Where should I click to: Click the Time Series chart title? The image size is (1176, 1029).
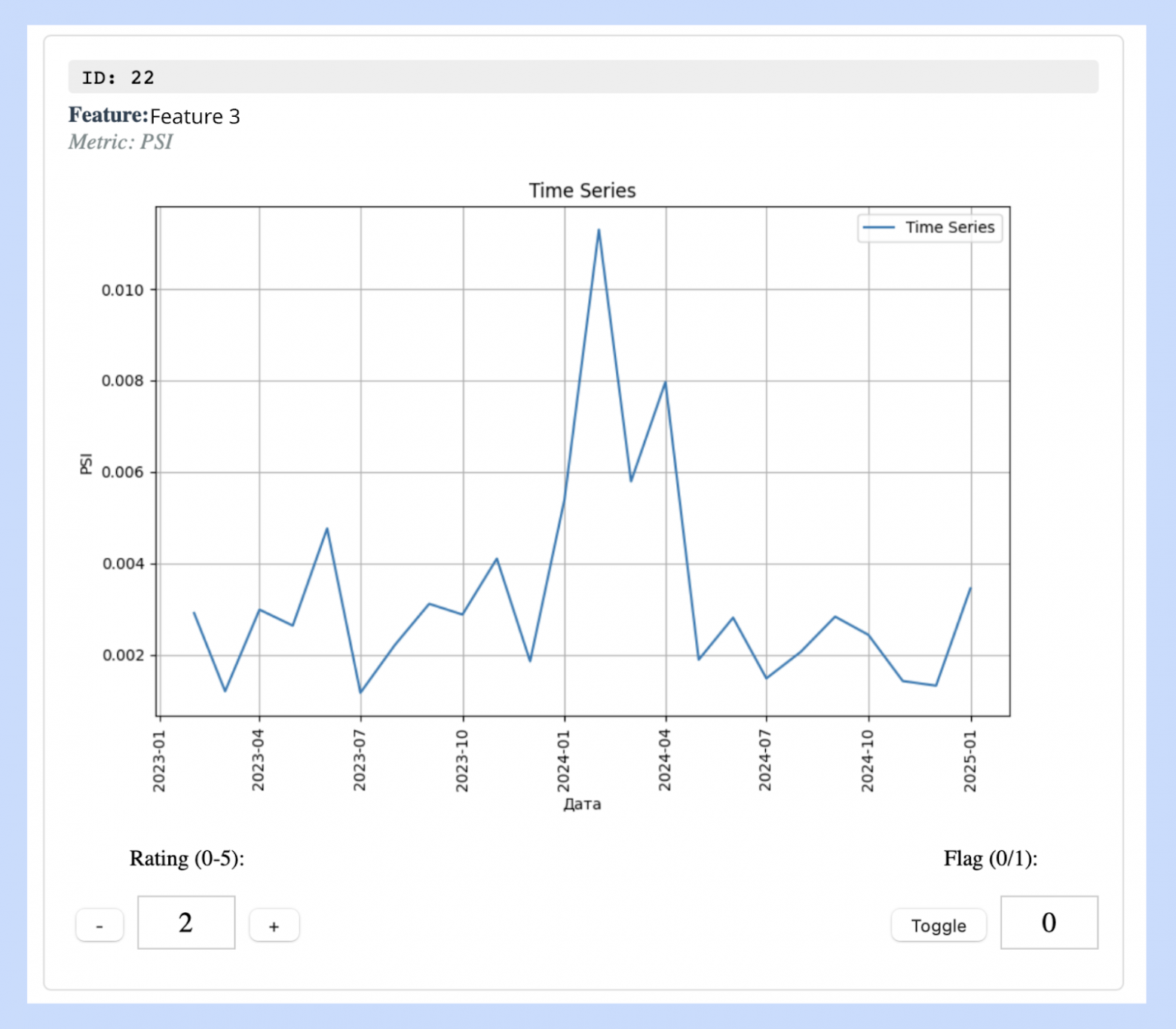point(582,191)
